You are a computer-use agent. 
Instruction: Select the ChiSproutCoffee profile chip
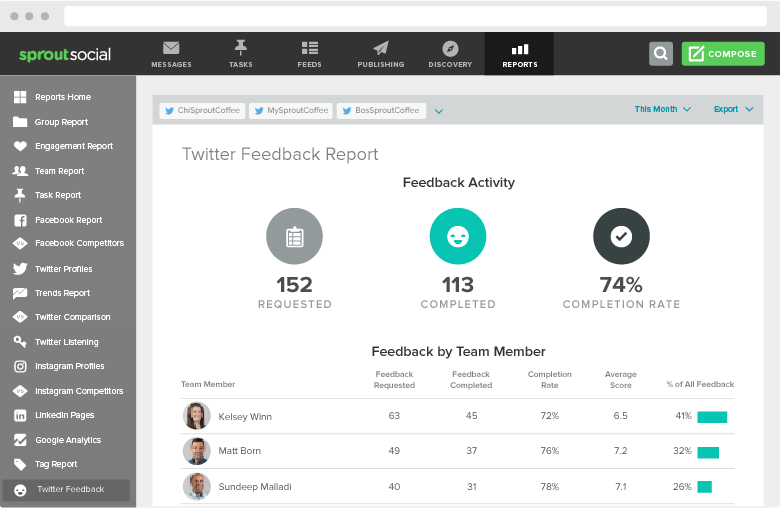coord(202,110)
